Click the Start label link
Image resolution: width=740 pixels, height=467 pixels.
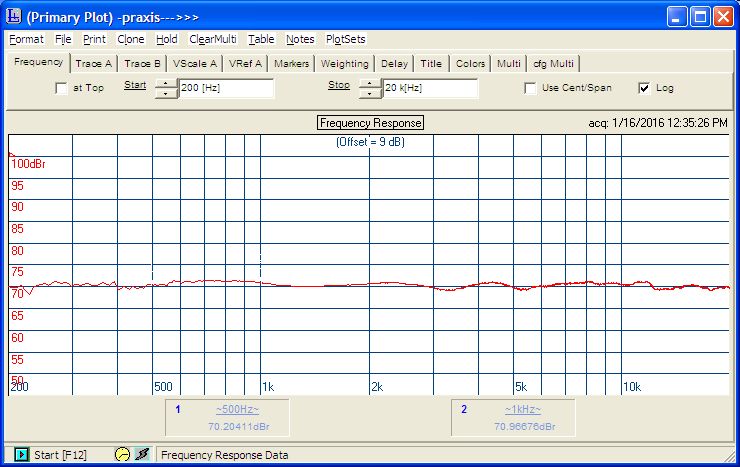[x=135, y=85]
